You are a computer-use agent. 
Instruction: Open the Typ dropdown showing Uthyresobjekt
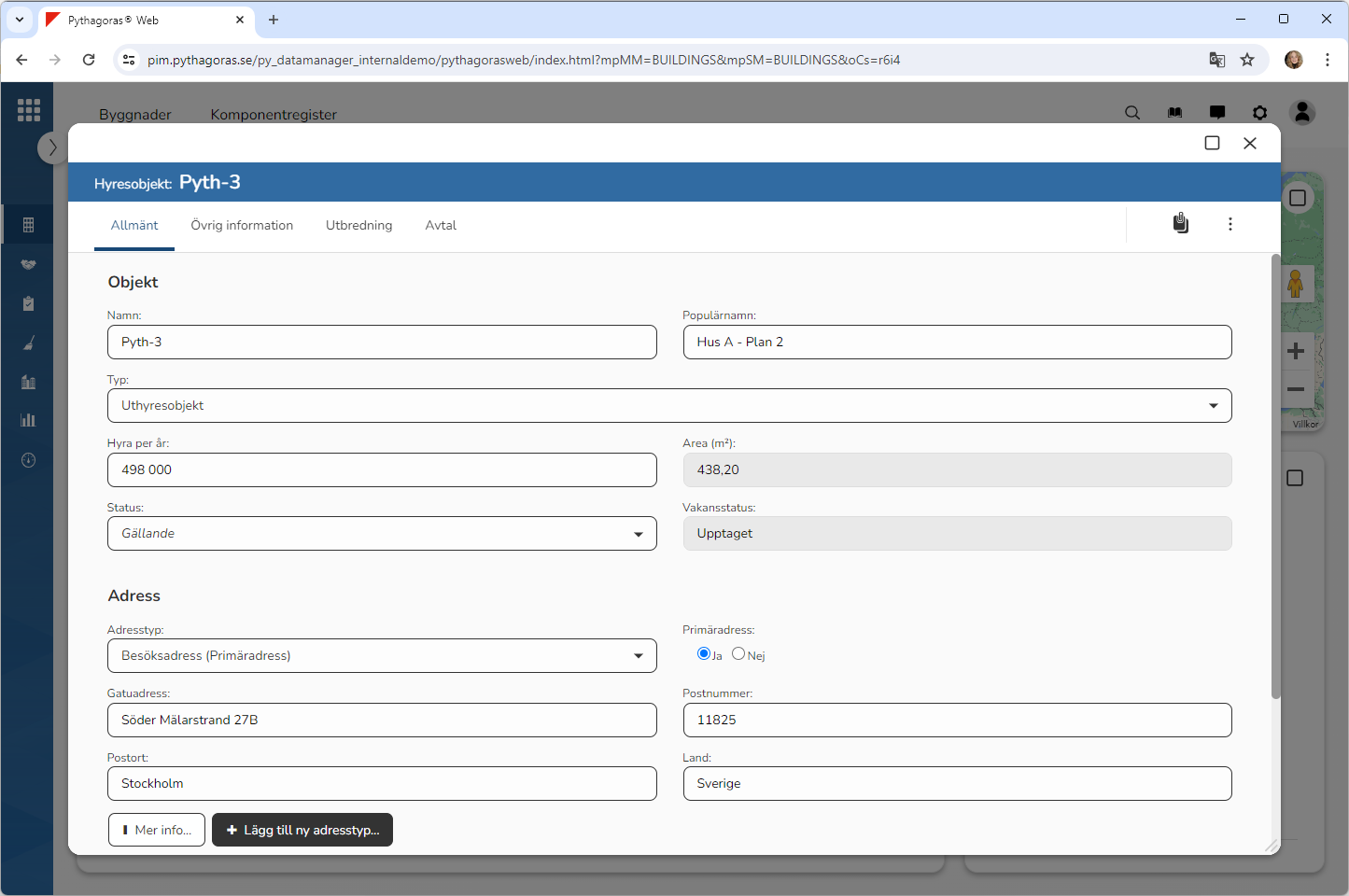pyautogui.click(x=669, y=406)
